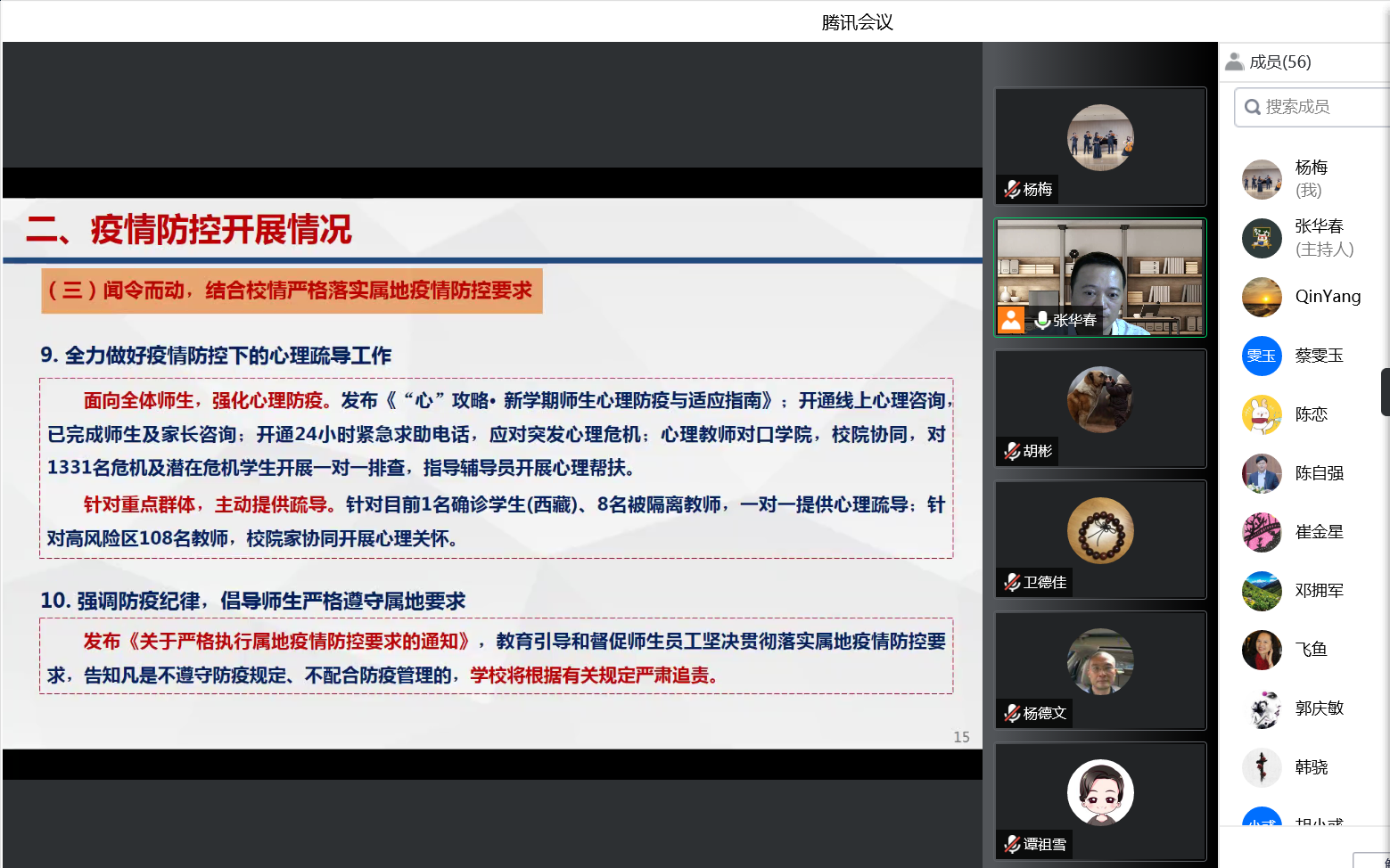Click the members icon next to 成员(56)
This screenshot has height=868, width=1390.
[1234, 61]
